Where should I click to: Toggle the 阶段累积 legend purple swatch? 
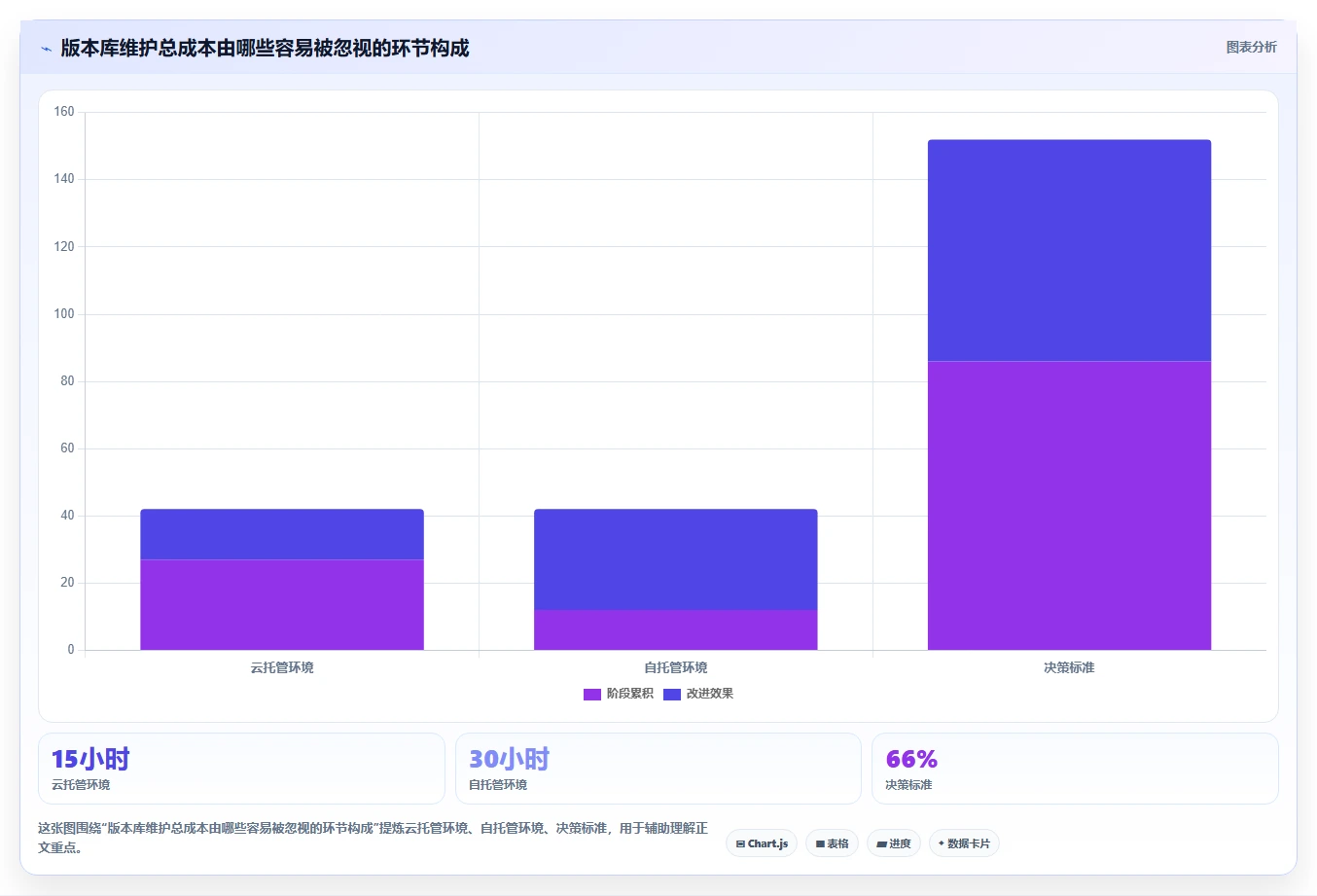click(592, 694)
